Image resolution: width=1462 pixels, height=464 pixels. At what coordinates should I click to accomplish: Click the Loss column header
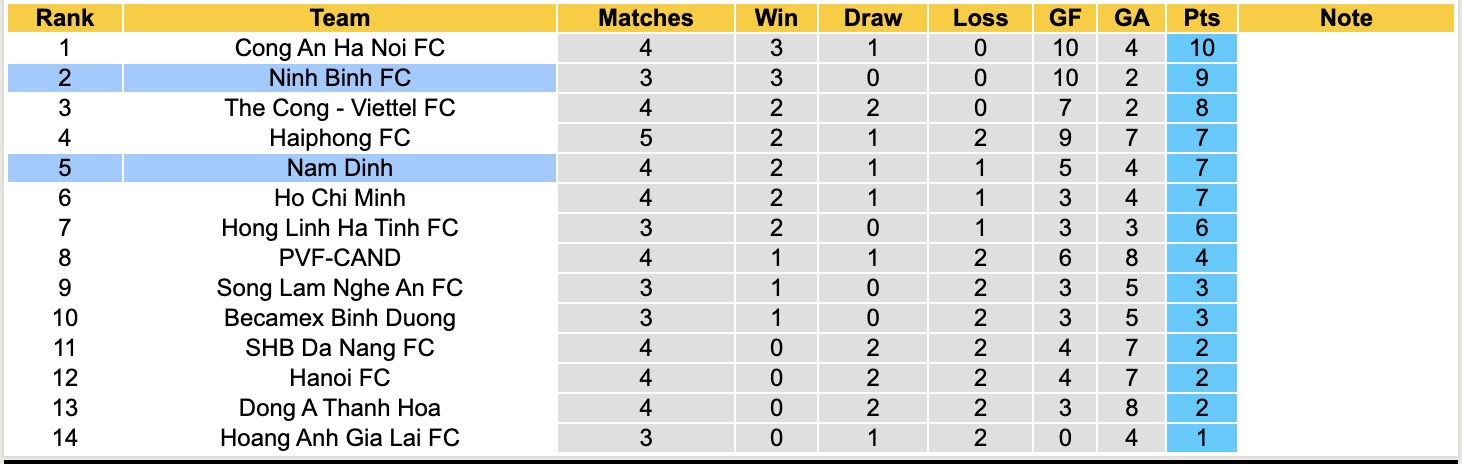979,18
